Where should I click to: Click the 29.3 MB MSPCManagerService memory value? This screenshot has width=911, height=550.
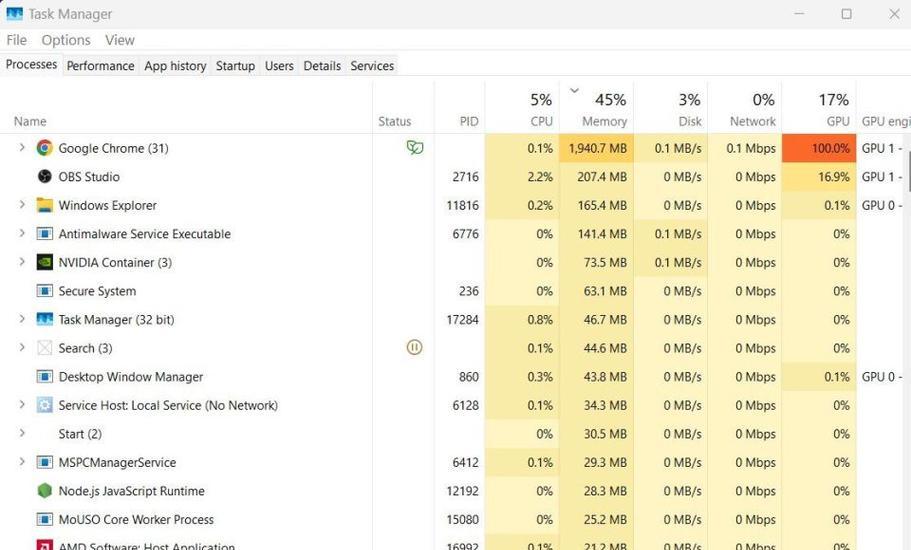(x=605, y=462)
